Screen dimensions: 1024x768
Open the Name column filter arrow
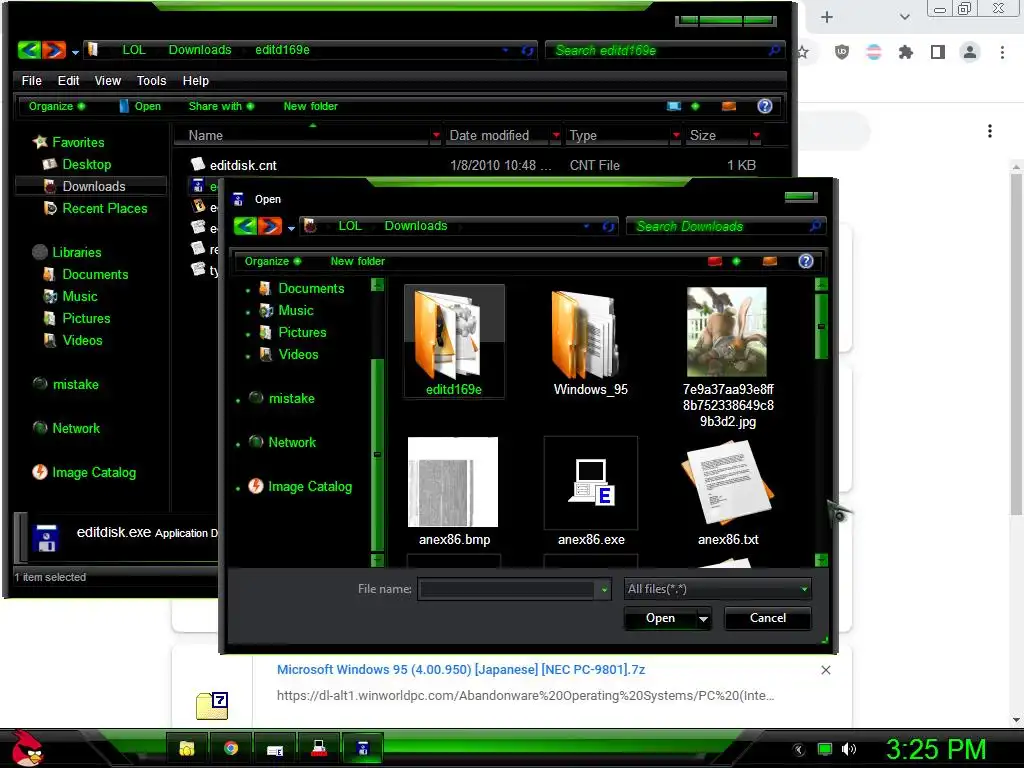click(436, 135)
